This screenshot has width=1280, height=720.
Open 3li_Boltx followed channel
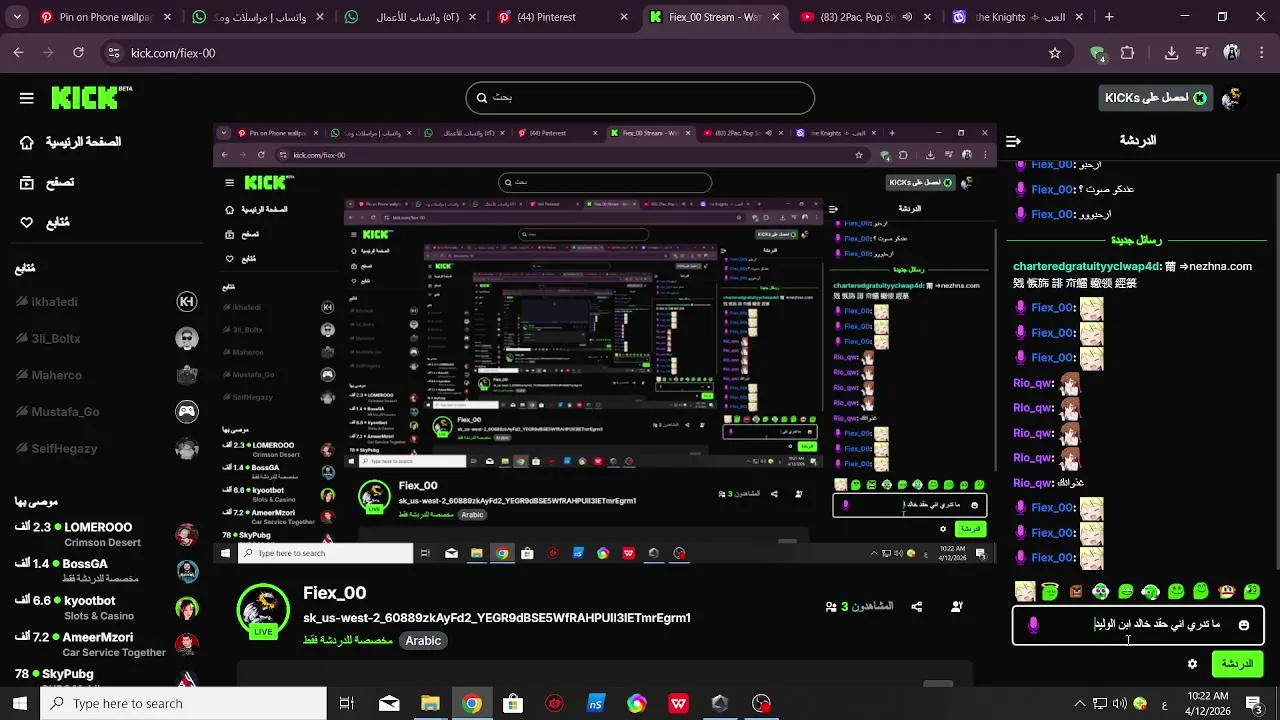click(107, 338)
